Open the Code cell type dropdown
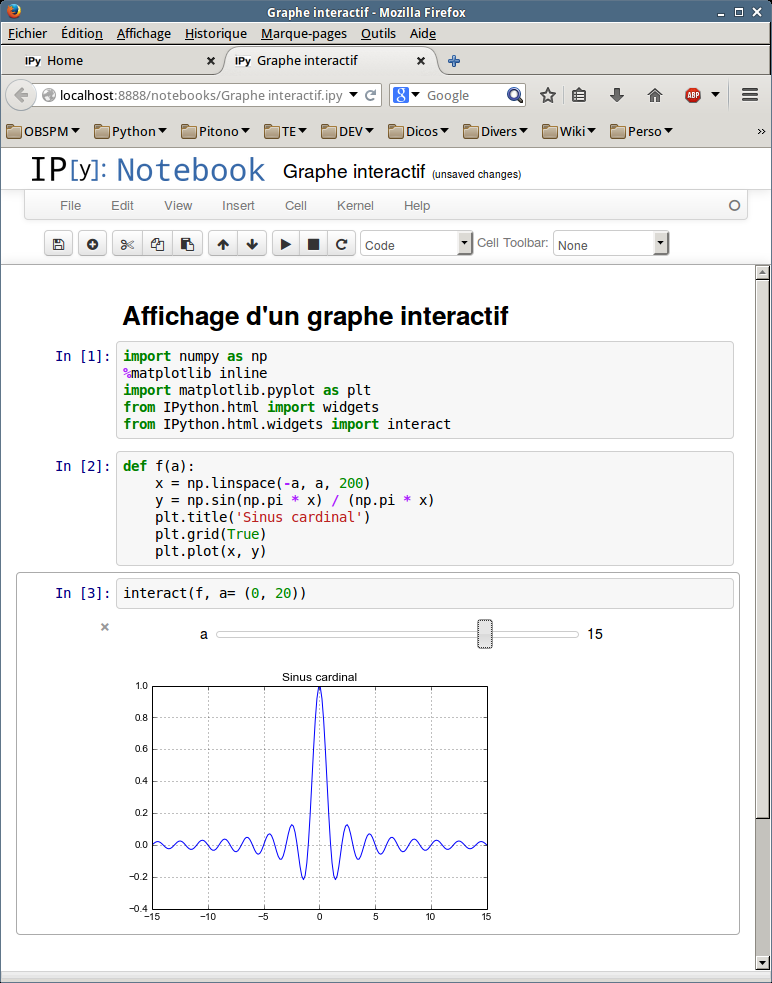The width and height of the screenshot is (772, 983). click(416, 244)
